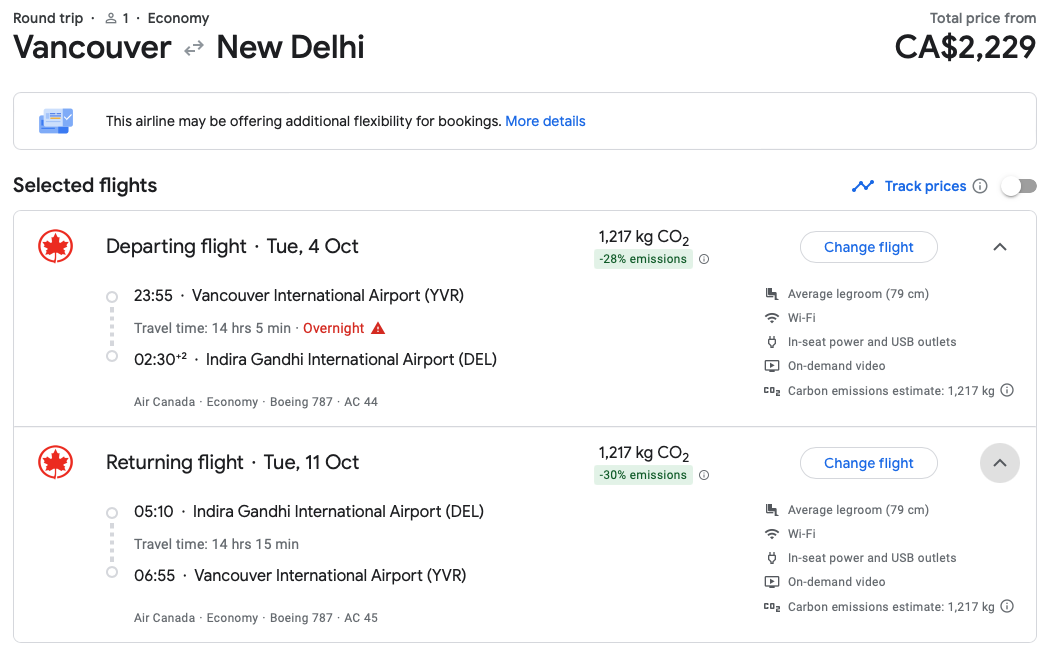The image size is (1050, 658).
Task: Click the Track prices info icon
Action: (x=980, y=186)
